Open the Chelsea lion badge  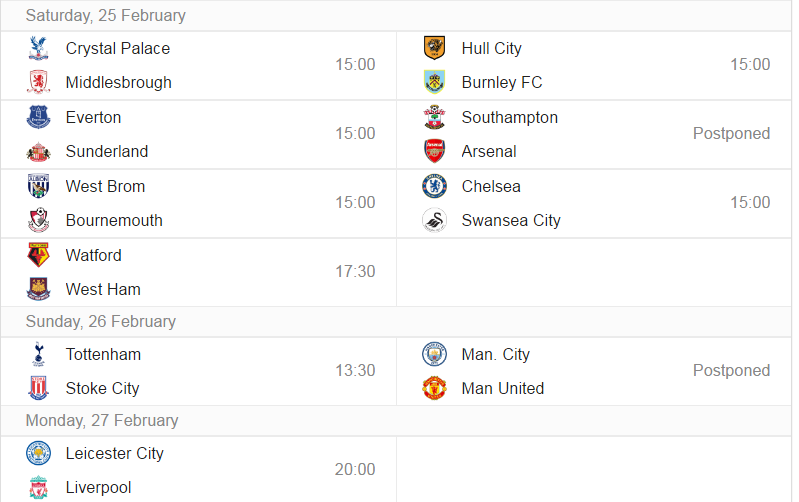[x=435, y=186]
